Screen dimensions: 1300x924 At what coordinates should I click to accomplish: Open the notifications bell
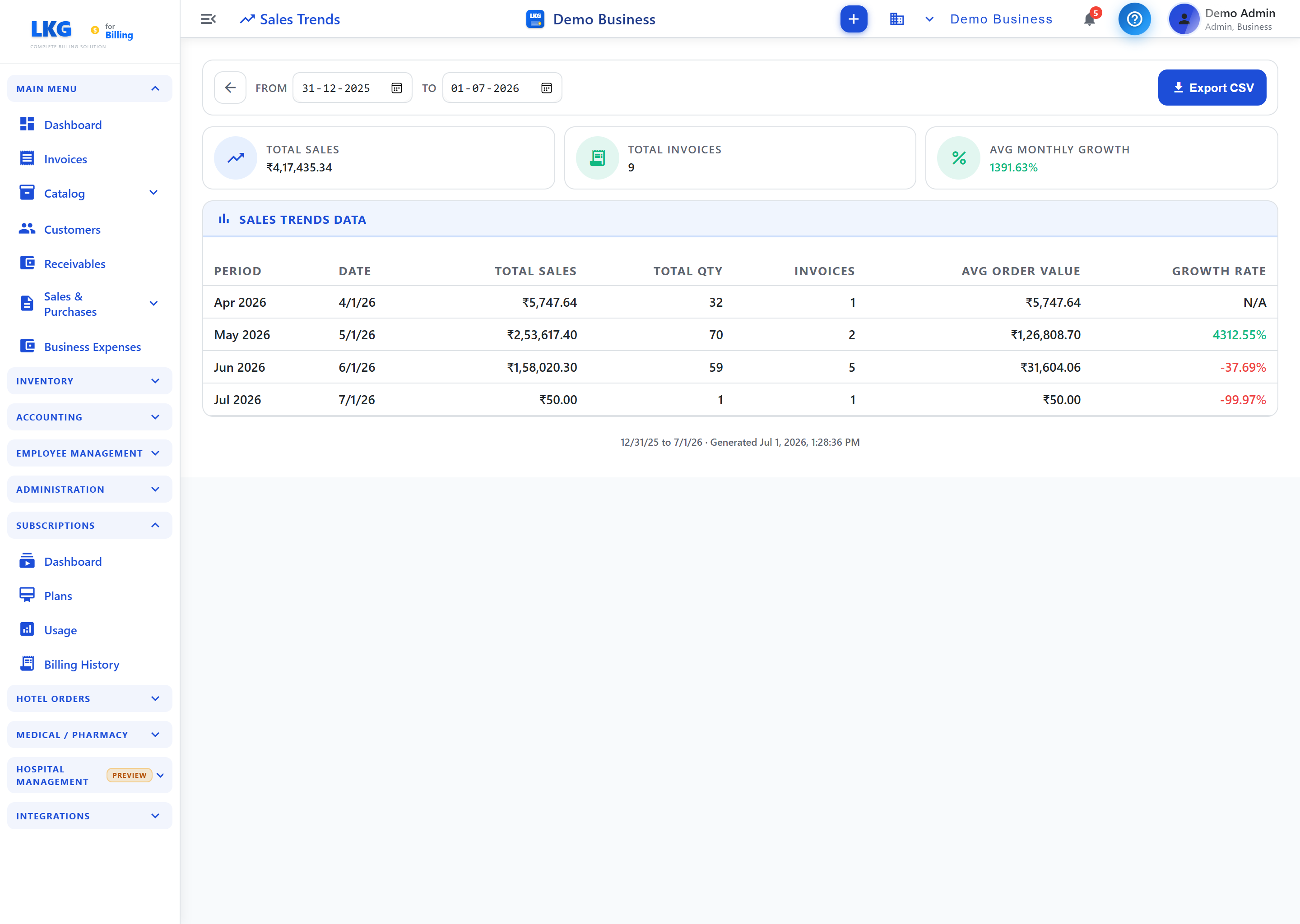[1089, 19]
